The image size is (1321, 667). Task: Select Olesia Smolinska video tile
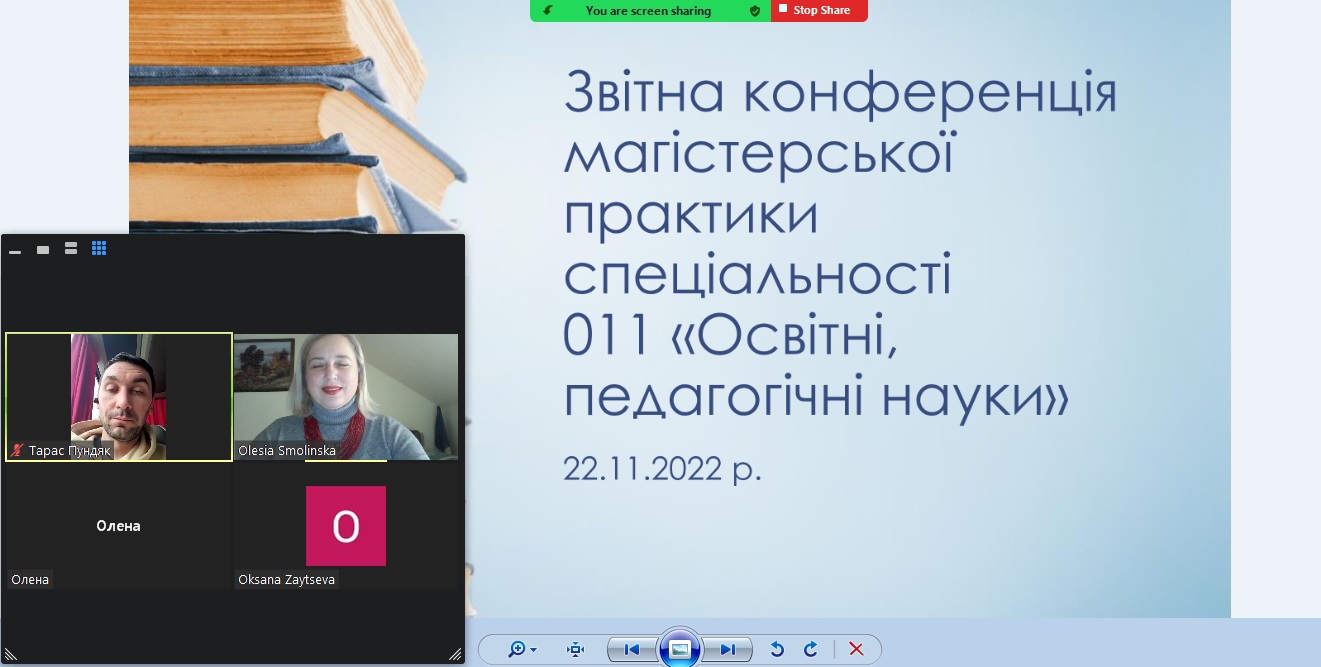pos(346,397)
